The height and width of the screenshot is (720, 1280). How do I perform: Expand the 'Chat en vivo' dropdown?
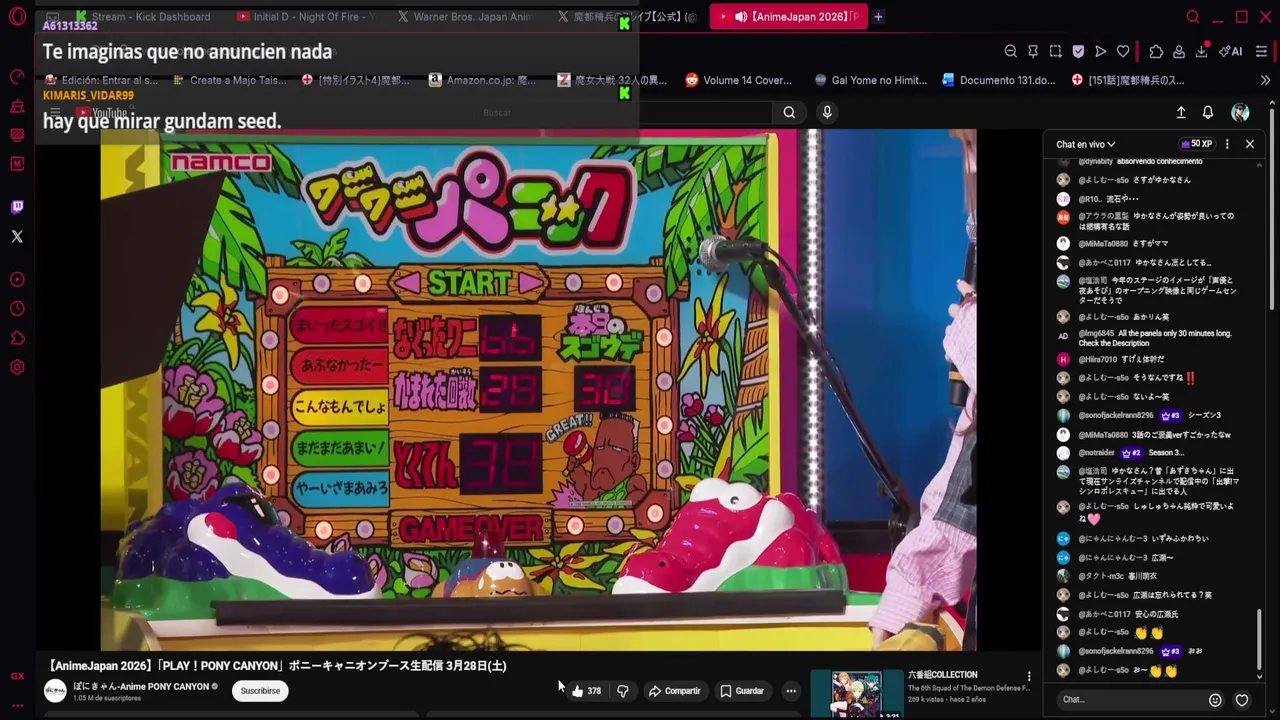1085,144
